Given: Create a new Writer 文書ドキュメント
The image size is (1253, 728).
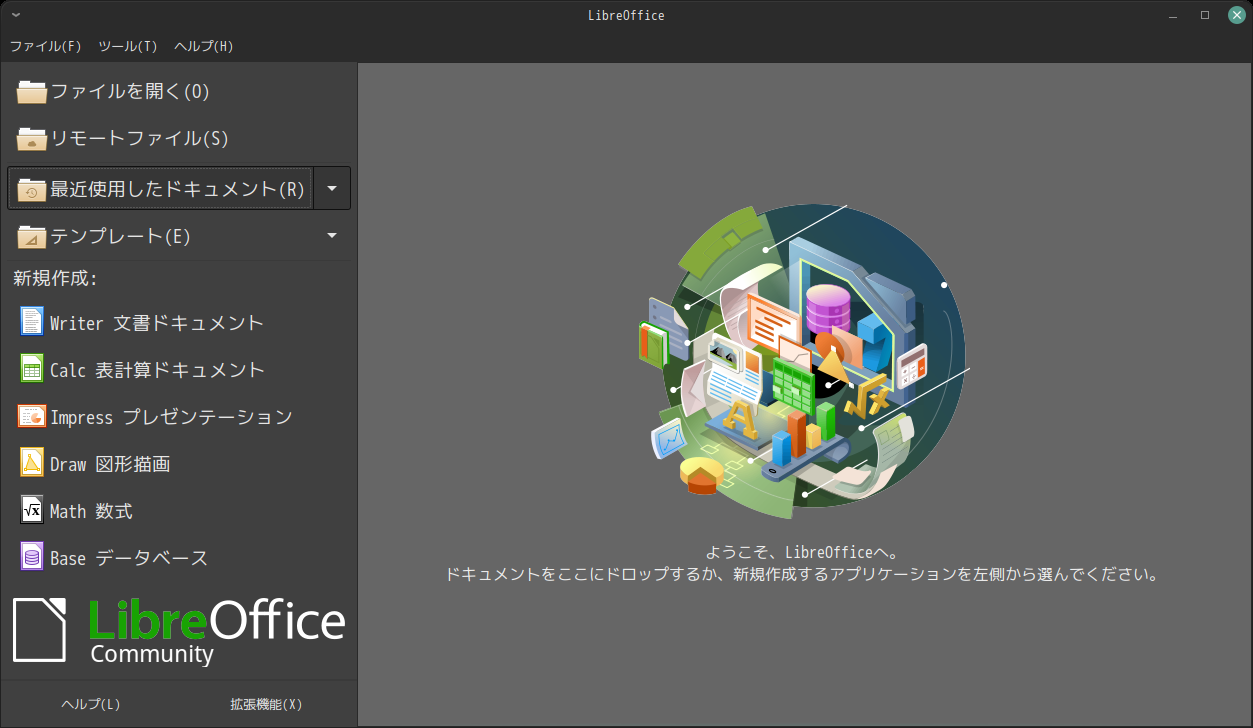Looking at the screenshot, I should click(x=179, y=322).
